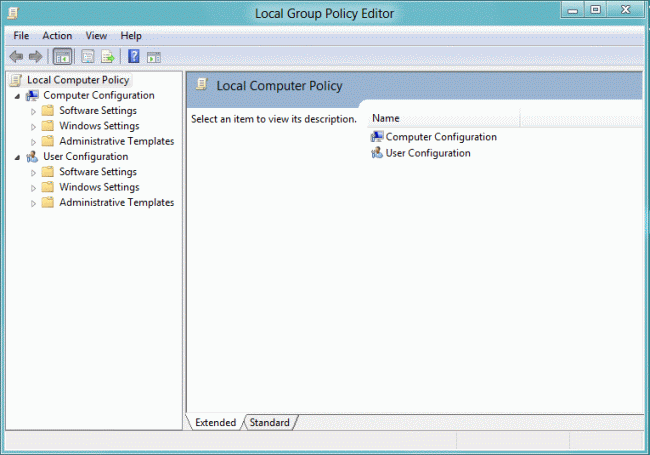Viewport: 650px width, 455px height.
Task: Click Local Computer Policy scroll icon in tree
Action: (16, 80)
